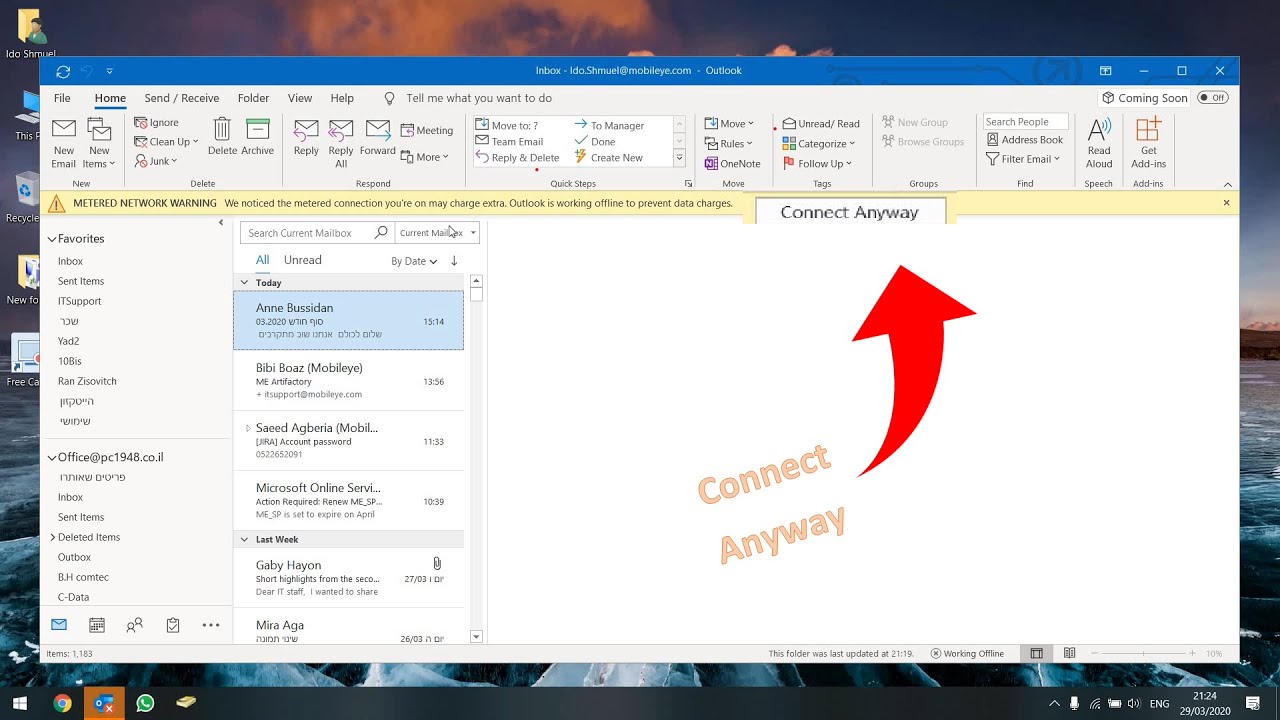Expand the Saeed Agberia conversation
This screenshot has width=1280, height=720.
248,428
